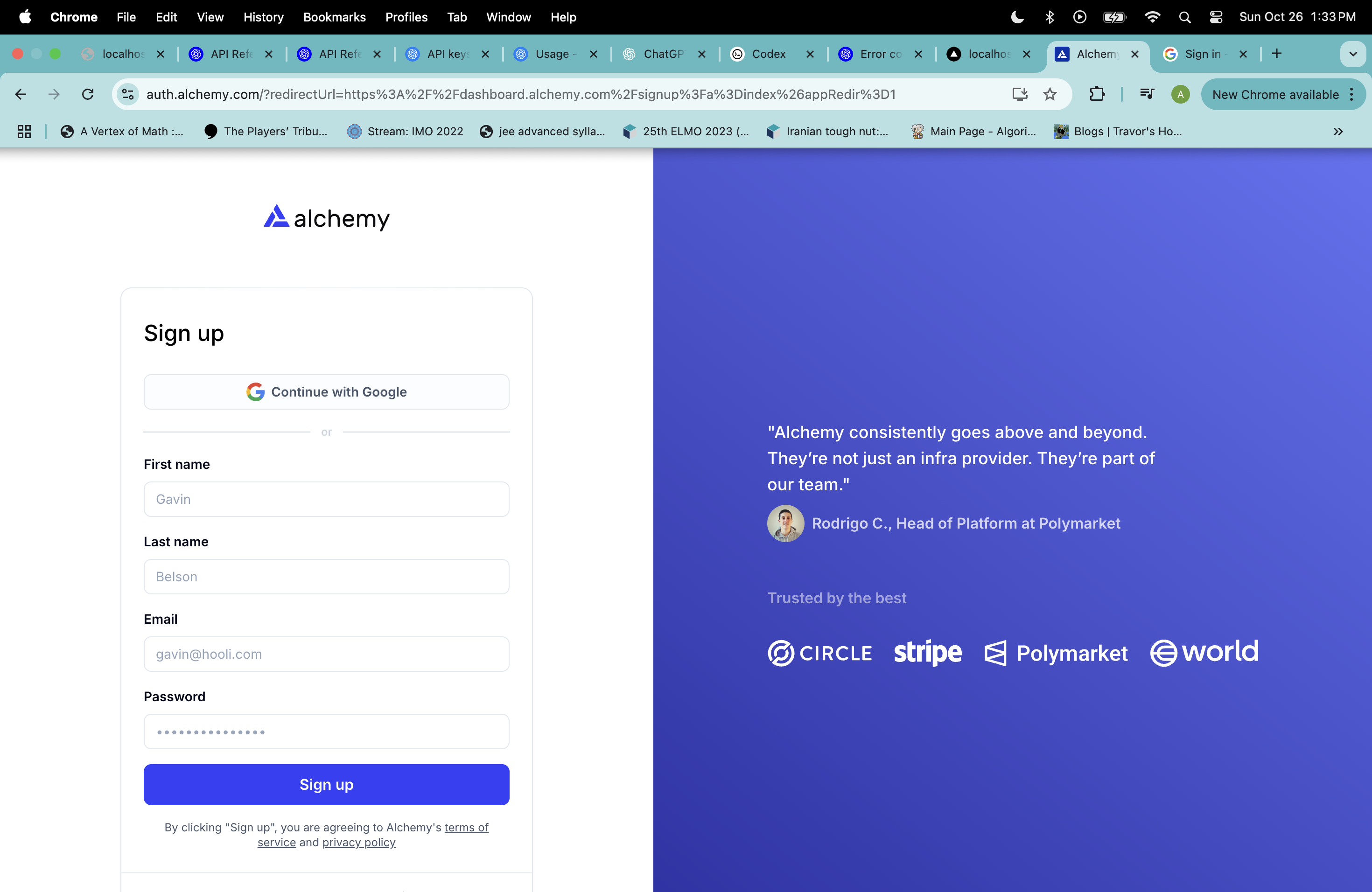The image size is (1372, 892).
Task: Open media controls icon in toolbar
Action: [x=1147, y=94]
